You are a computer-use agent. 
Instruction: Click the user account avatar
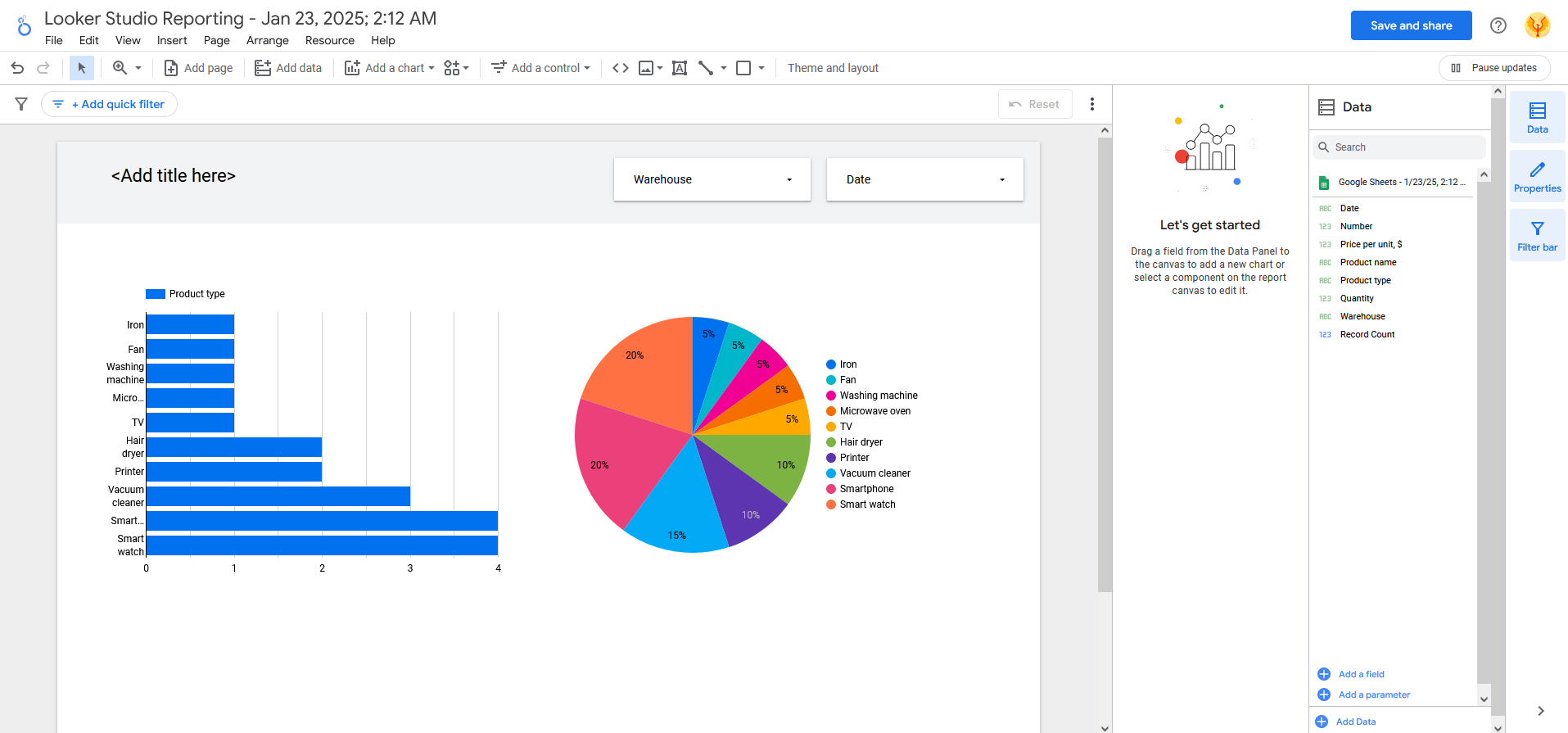[x=1538, y=25]
